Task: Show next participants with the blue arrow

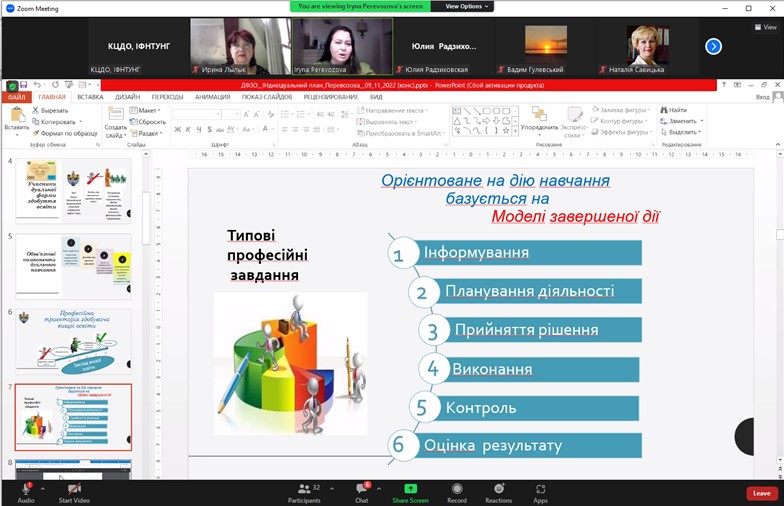Action: pyautogui.click(x=713, y=46)
